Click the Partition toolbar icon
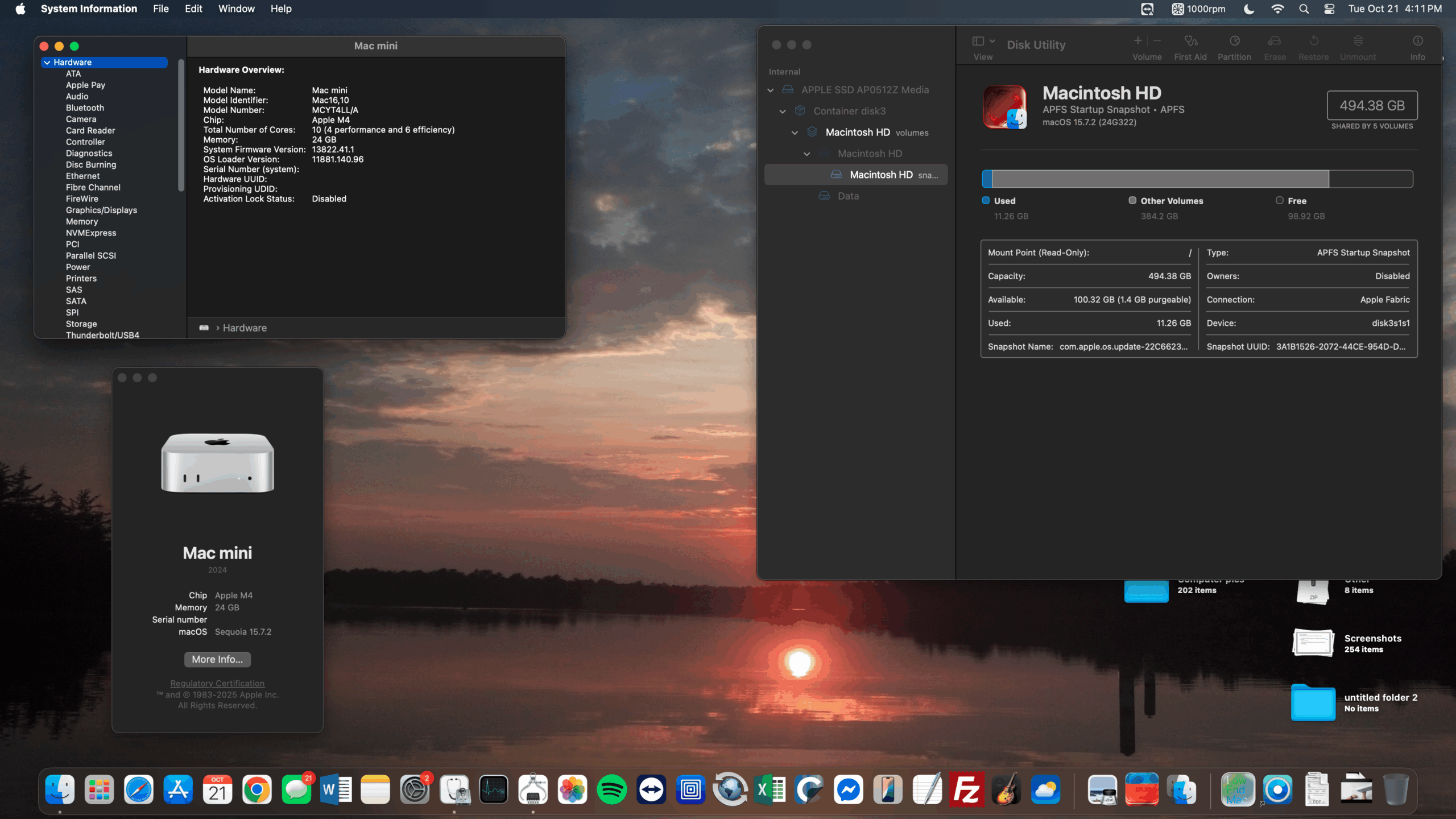The image size is (1456, 819). tap(1234, 42)
